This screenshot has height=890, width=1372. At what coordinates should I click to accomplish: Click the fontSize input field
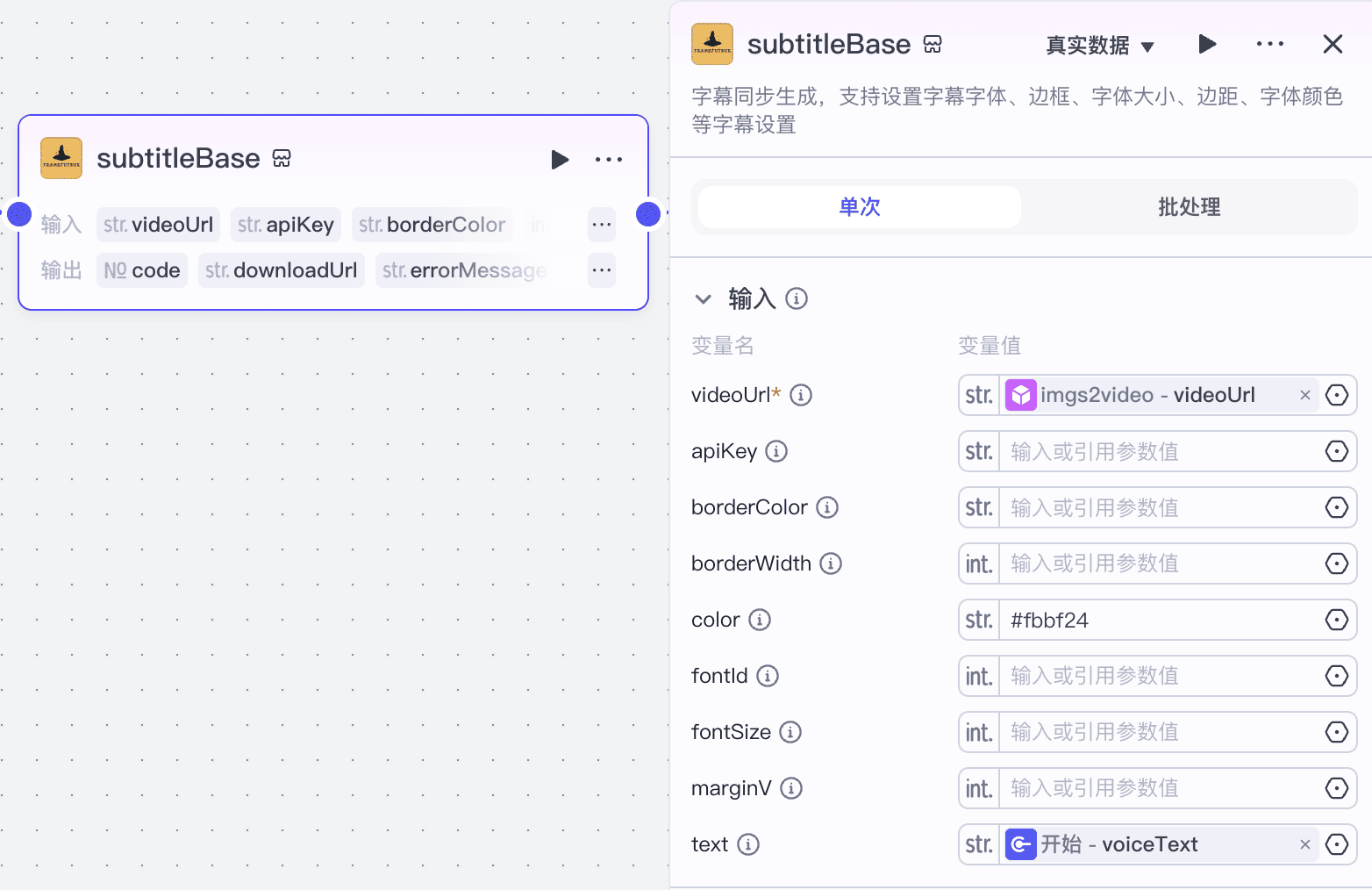pos(1158,732)
